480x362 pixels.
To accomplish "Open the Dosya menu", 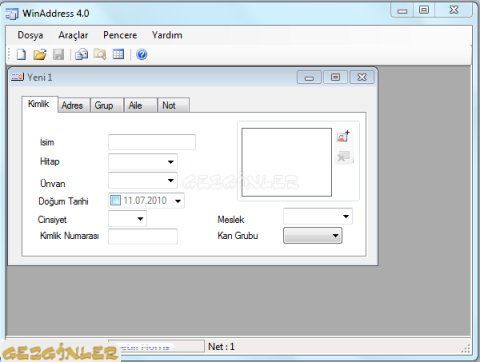I will (x=30, y=35).
